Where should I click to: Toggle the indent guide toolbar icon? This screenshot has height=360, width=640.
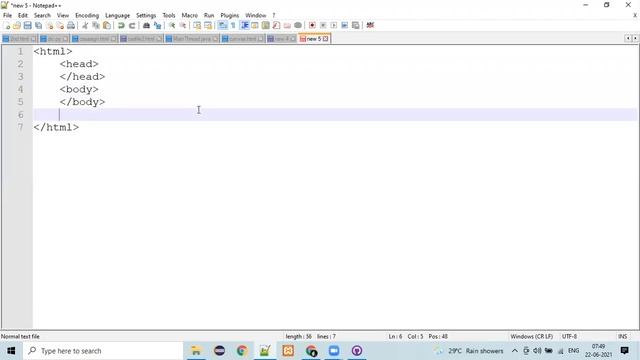(x=244, y=25)
